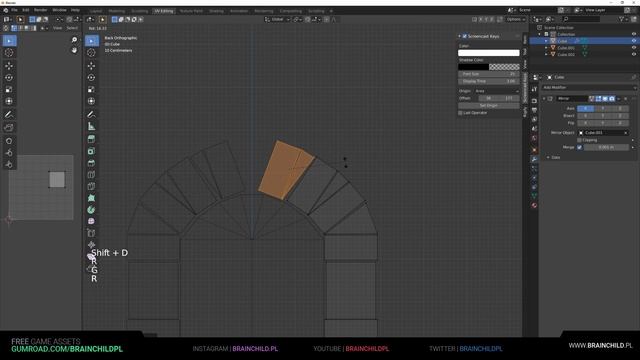Image resolution: width=640 pixels, height=360 pixels.
Task: Switch to the UV Editing workspace tab
Action: point(164,11)
